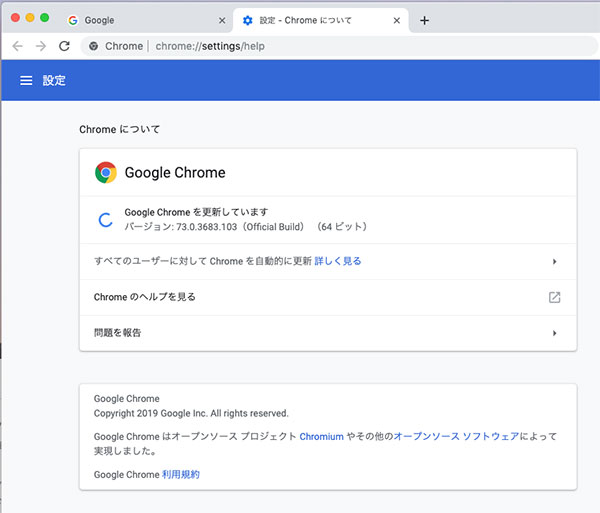The image size is (600, 513).
Task: Expand the automatic update row arrow
Action: coord(554,262)
